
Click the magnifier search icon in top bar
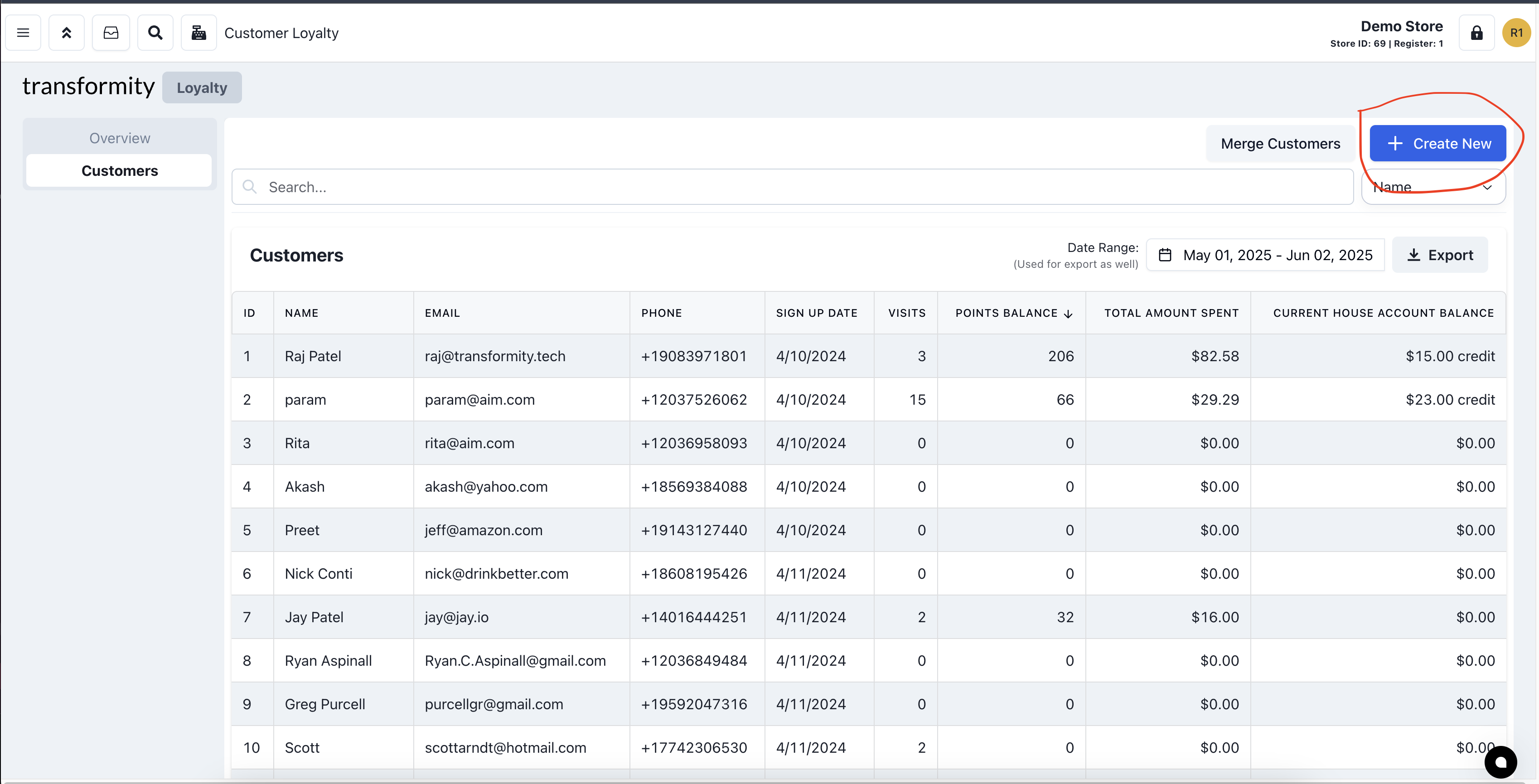155,33
